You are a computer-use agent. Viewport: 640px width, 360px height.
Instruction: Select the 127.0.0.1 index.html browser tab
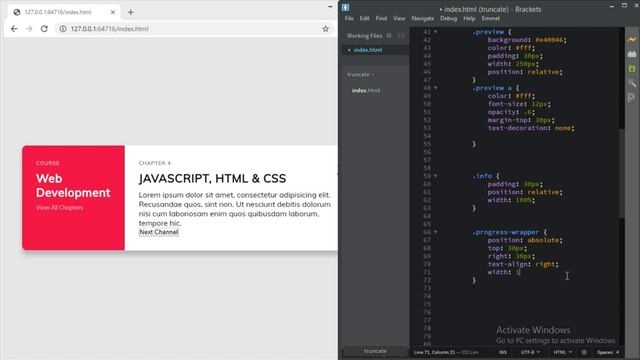(64, 12)
